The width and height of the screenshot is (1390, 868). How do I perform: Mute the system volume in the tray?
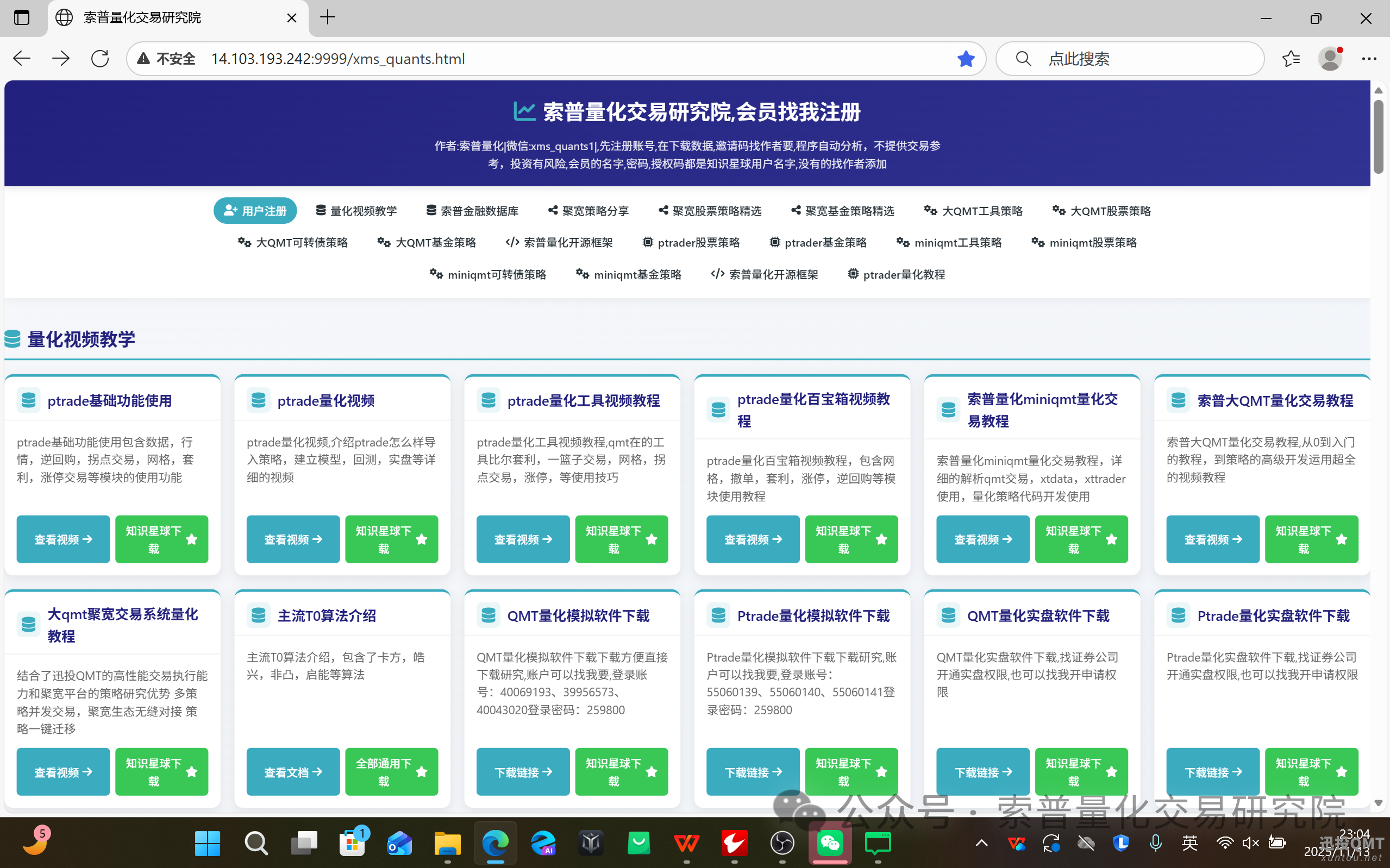pyautogui.click(x=1249, y=844)
